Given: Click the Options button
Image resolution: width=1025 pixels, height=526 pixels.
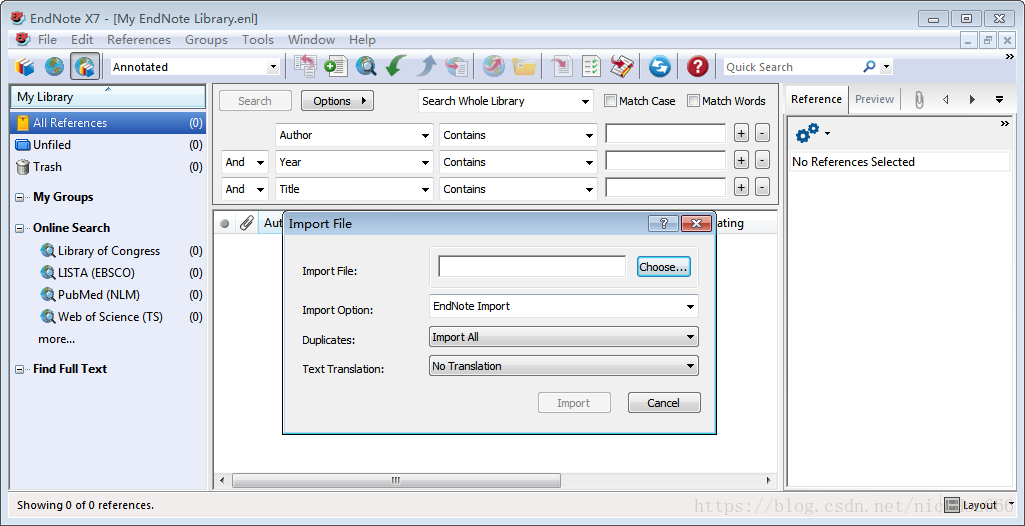Looking at the screenshot, I should coord(337,101).
